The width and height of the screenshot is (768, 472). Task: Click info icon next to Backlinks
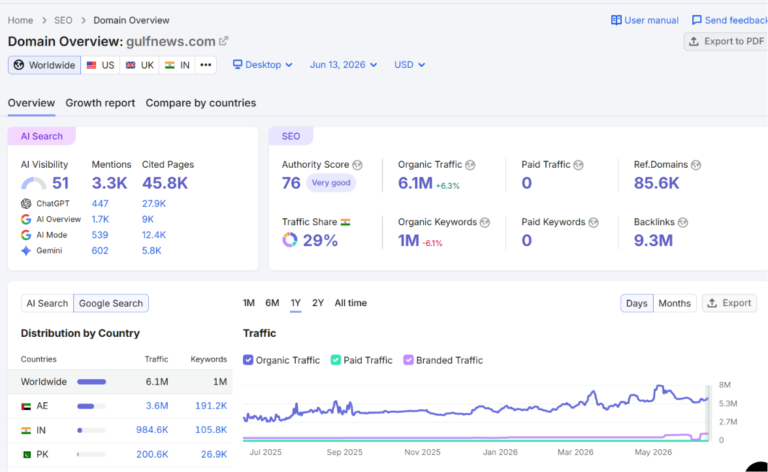tap(683, 223)
